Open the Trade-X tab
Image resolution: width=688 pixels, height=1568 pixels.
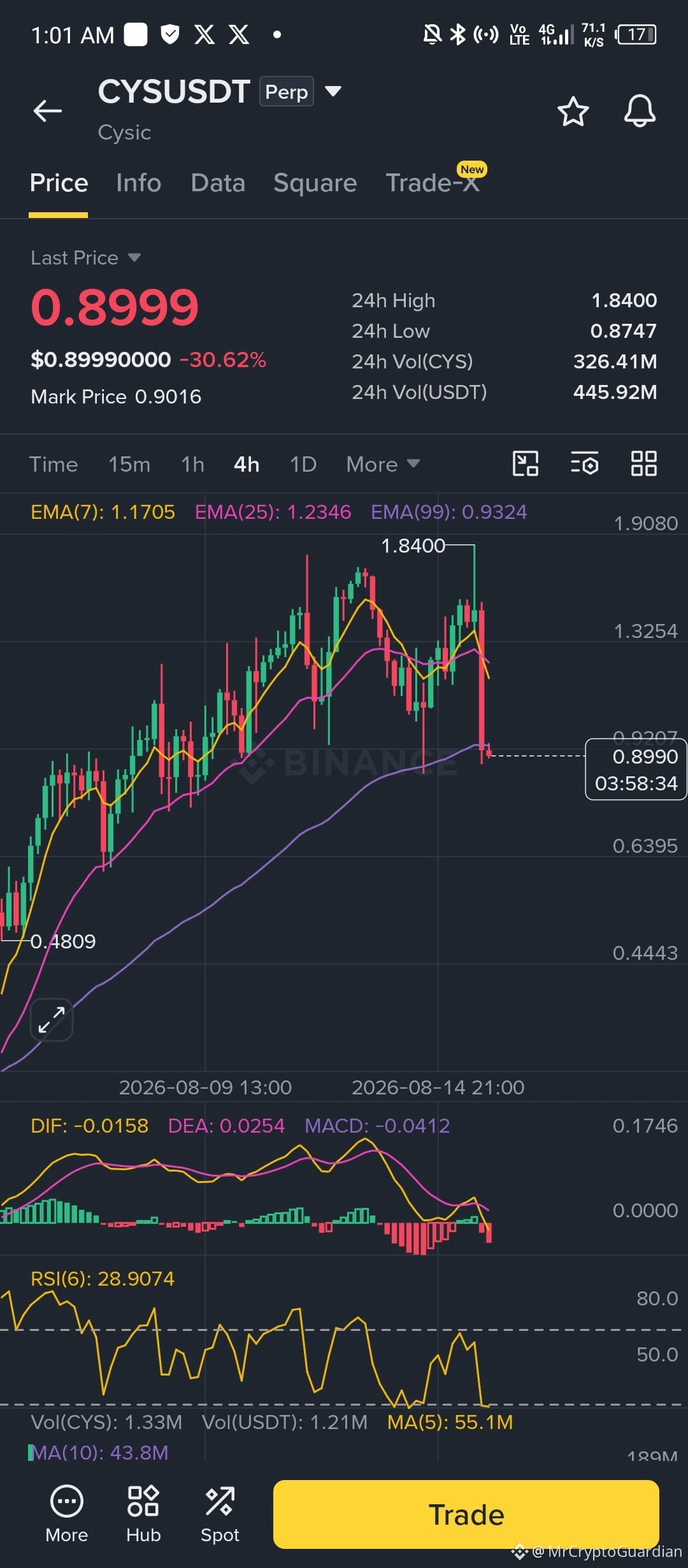pos(433,183)
